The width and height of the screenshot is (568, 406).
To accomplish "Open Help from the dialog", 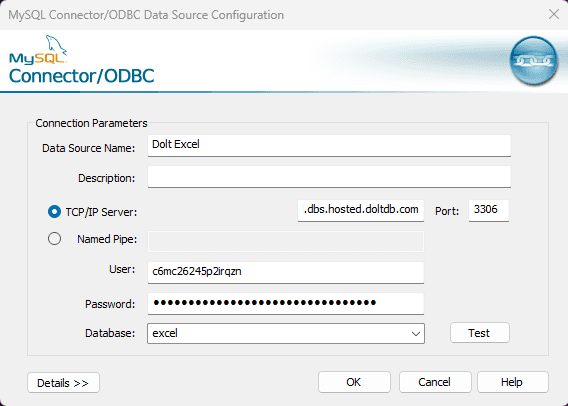I will point(513,382).
